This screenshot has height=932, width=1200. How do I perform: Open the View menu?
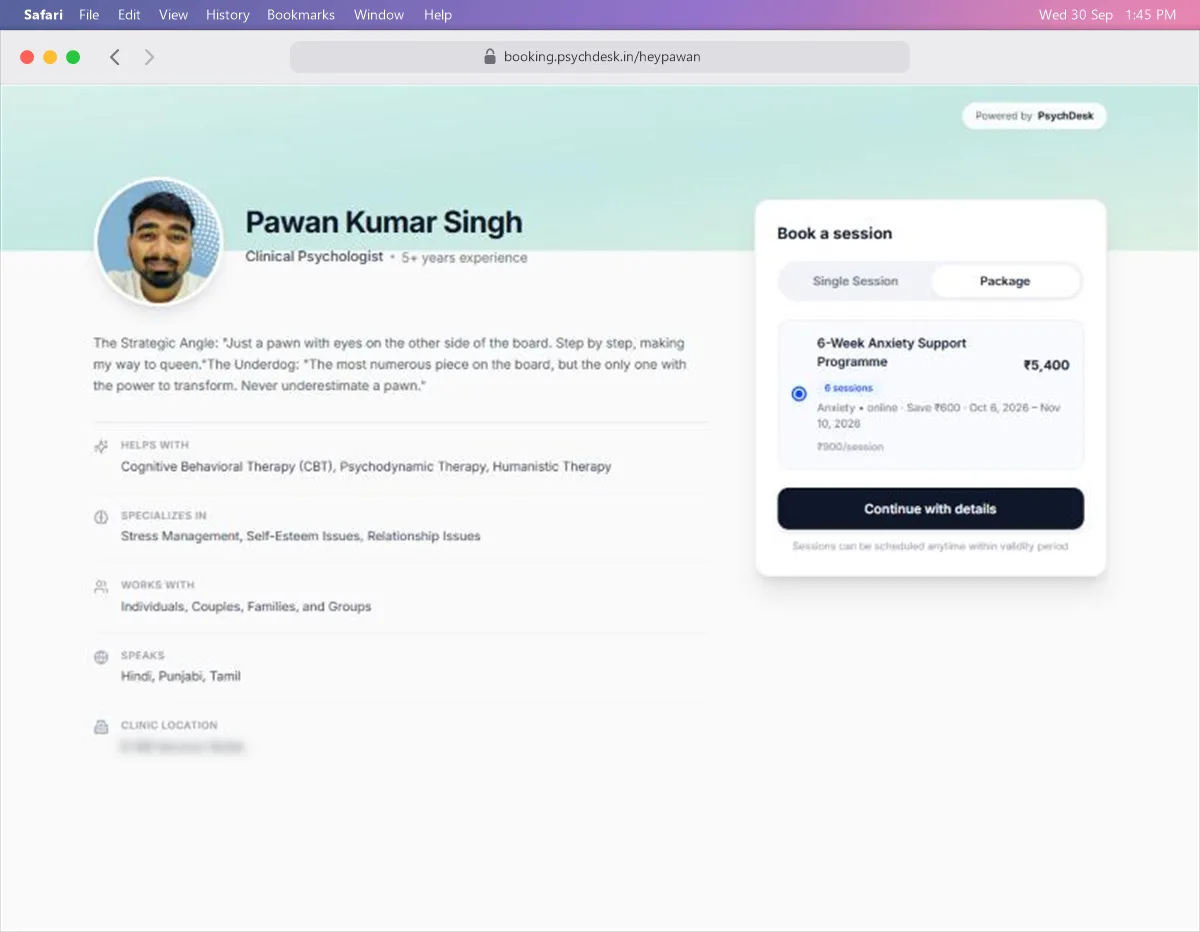tap(173, 15)
